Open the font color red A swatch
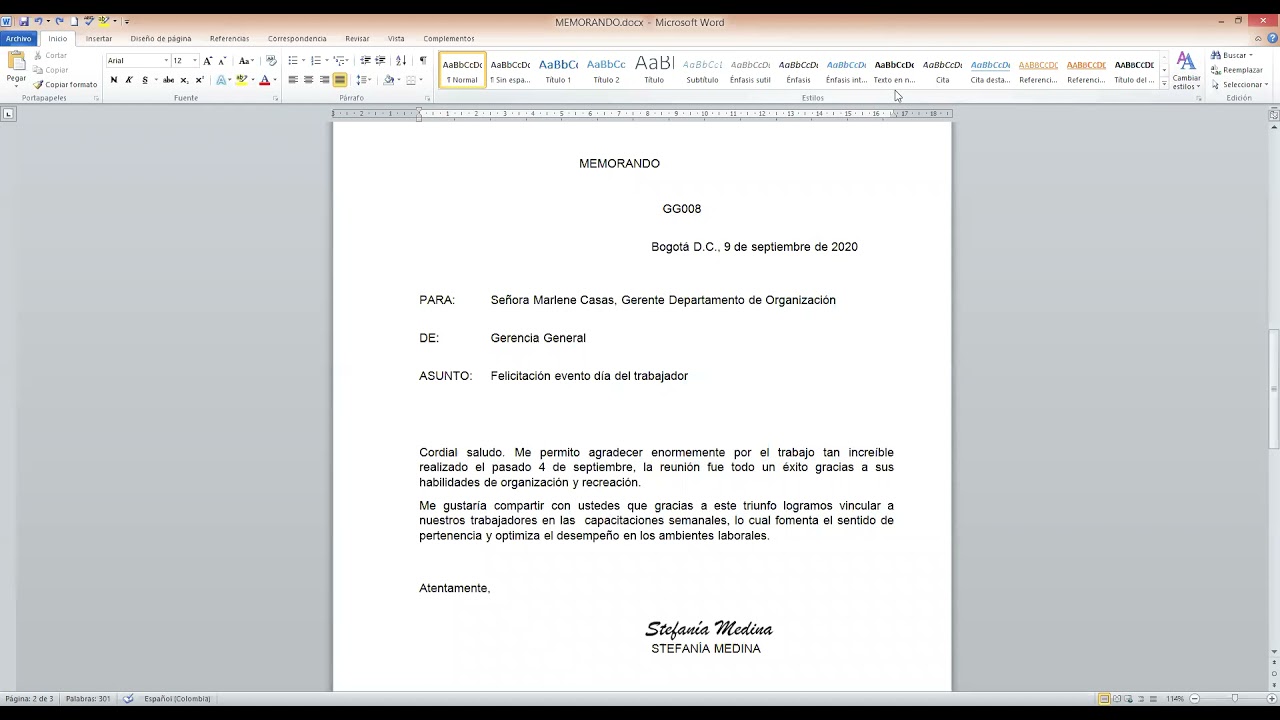 pyautogui.click(x=264, y=80)
